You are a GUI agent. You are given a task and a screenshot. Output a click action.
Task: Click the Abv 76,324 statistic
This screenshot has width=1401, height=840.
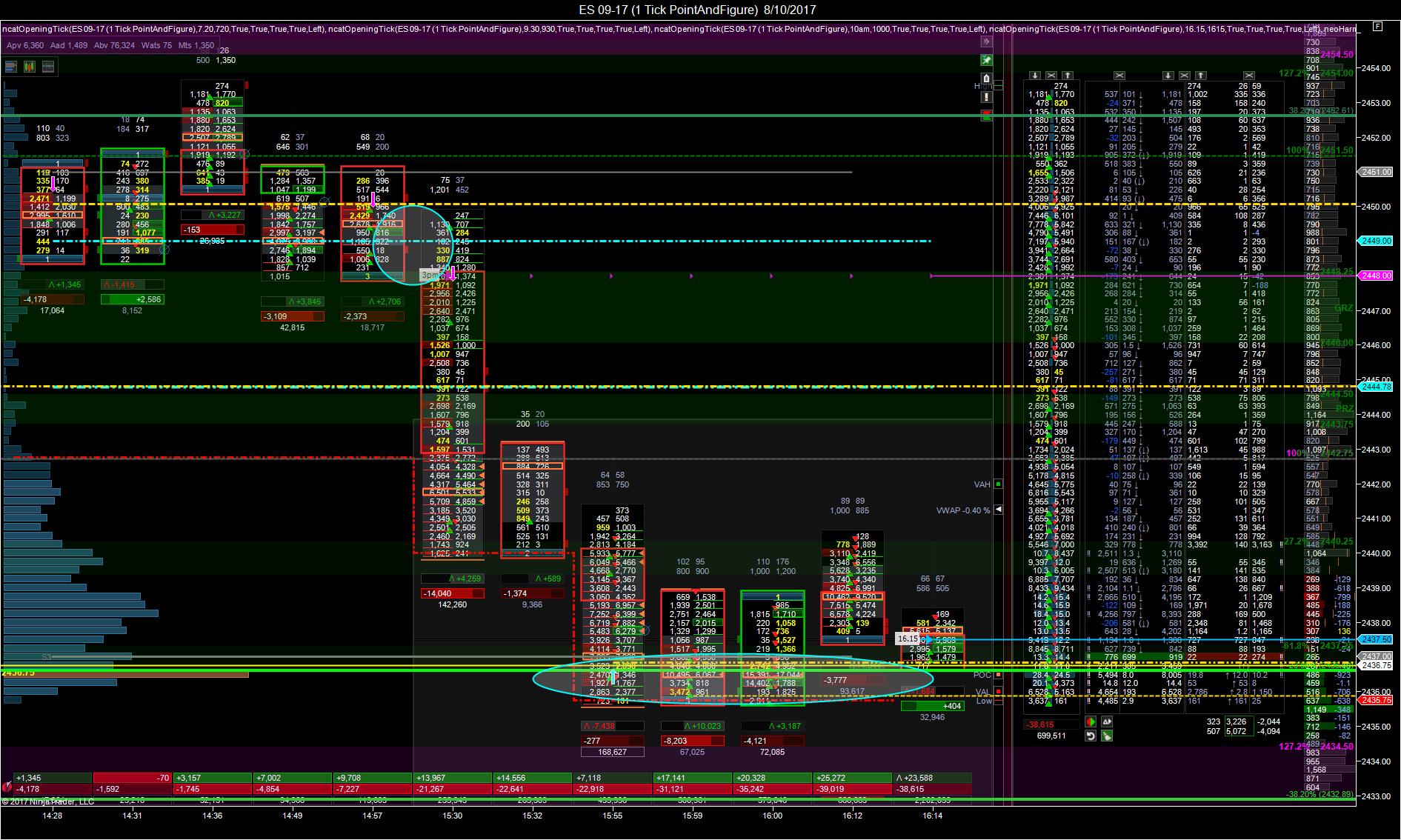[114, 45]
